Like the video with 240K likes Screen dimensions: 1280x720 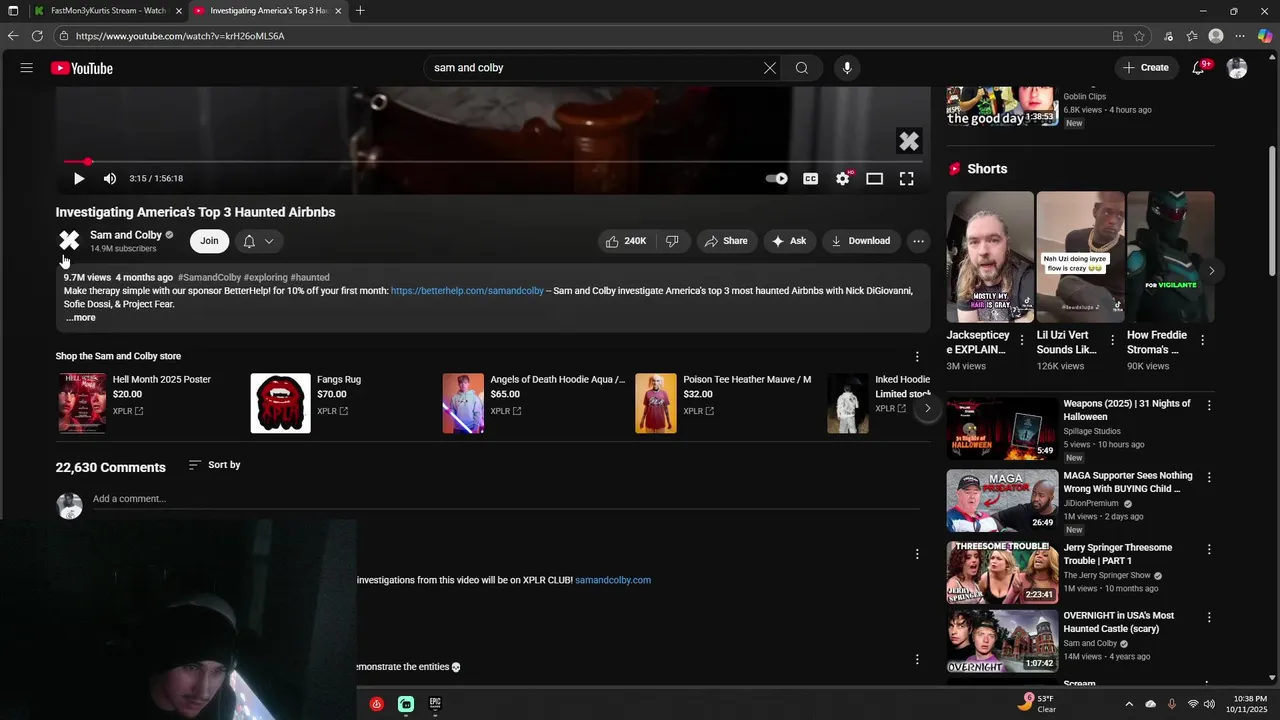click(625, 241)
